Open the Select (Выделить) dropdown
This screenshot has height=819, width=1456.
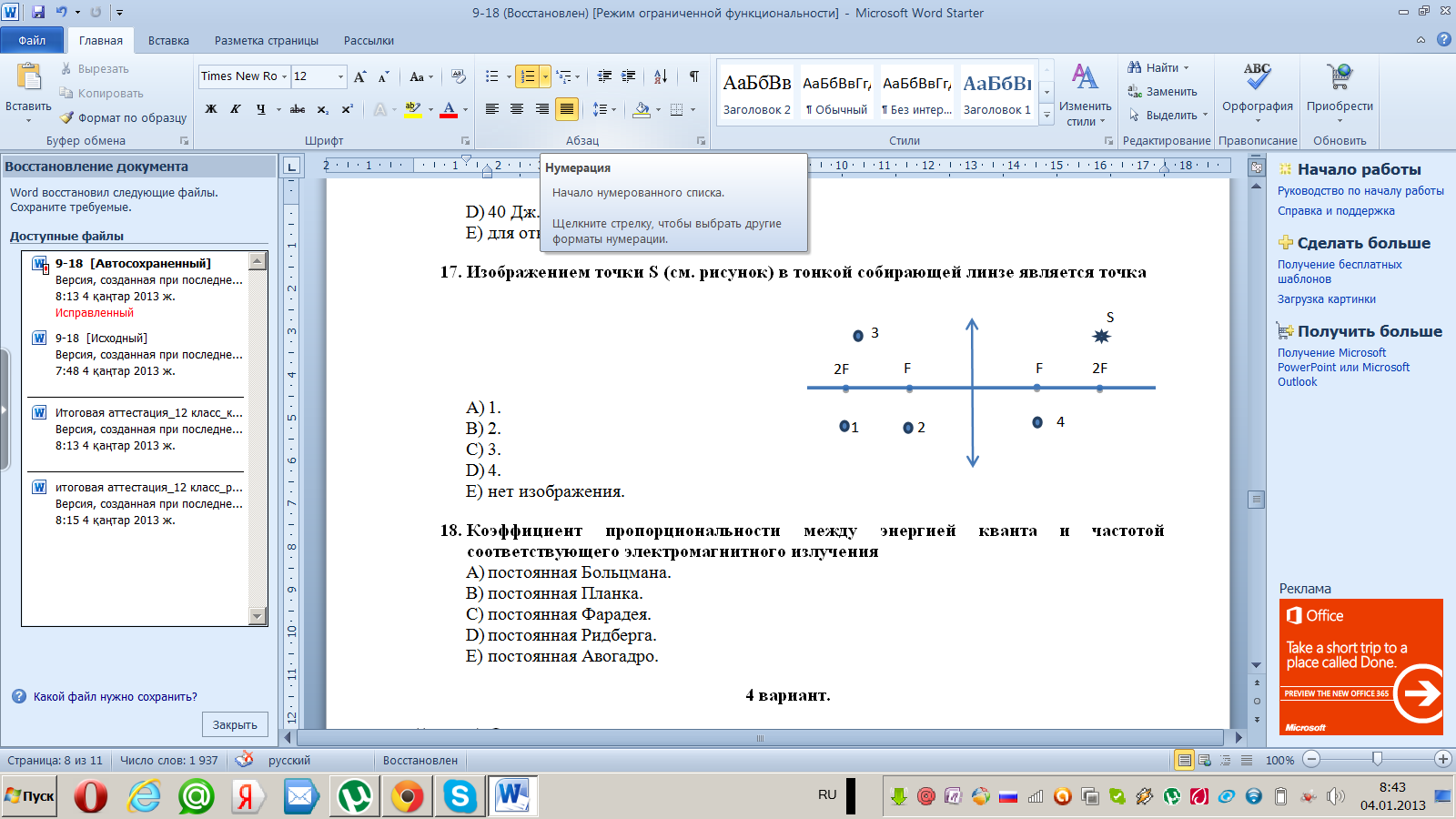pos(1168,115)
